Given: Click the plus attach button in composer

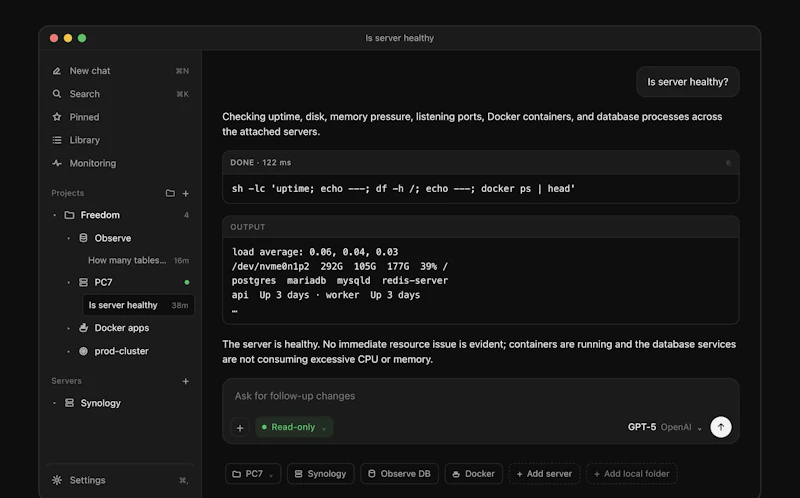Looking at the screenshot, I should coord(240,428).
